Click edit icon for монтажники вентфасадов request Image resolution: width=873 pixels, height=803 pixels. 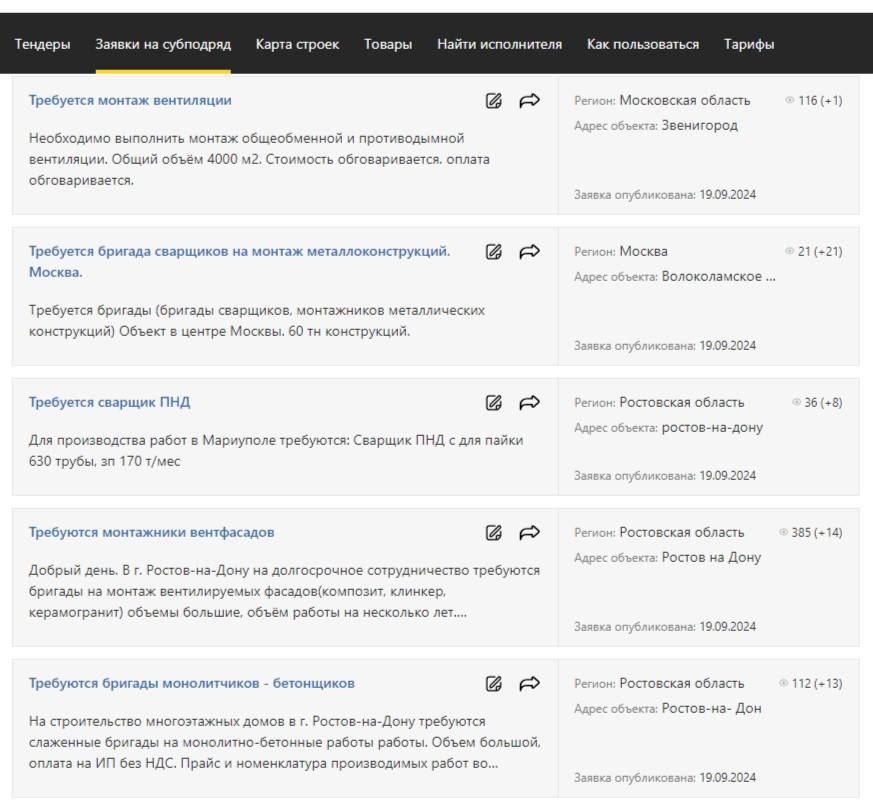click(x=493, y=532)
